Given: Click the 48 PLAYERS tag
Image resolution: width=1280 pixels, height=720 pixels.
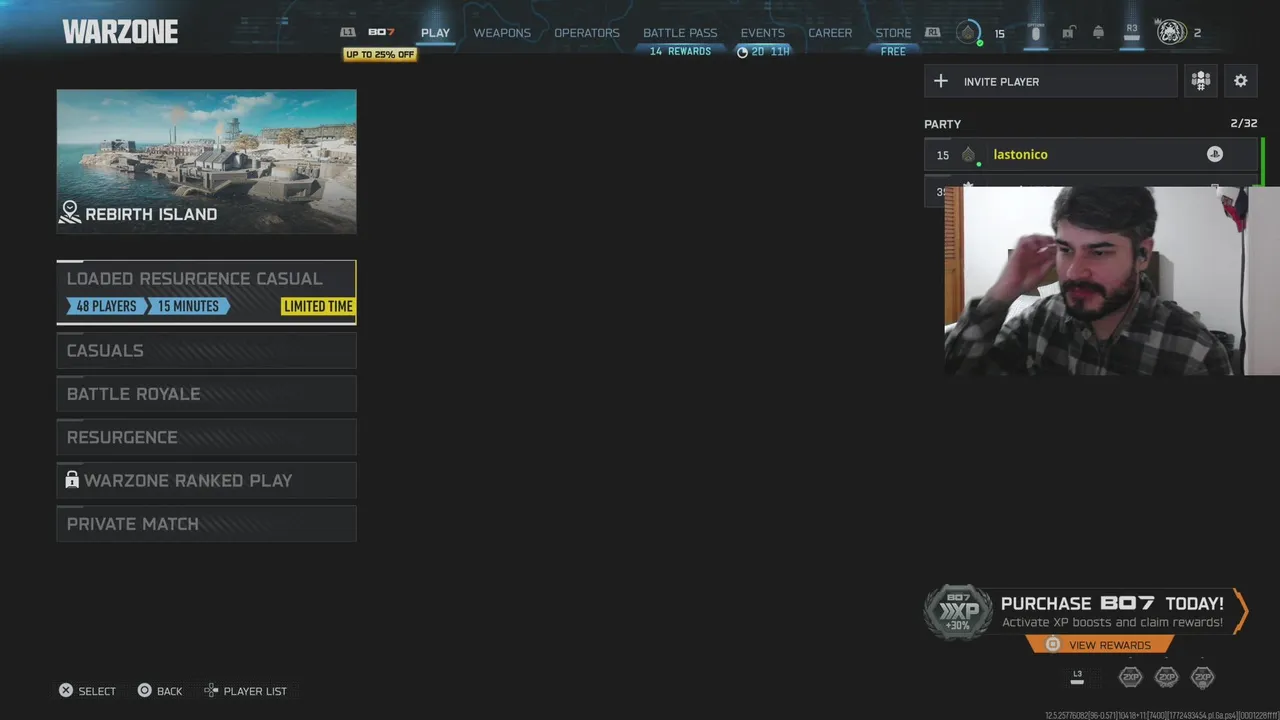Looking at the screenshot, I should tap(105, 306).
